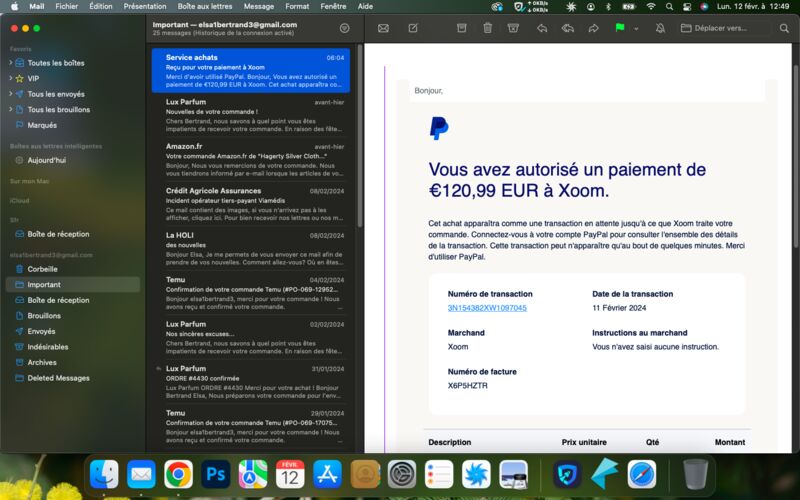
Task: Archive the selected message
Action: coord(461,29)
